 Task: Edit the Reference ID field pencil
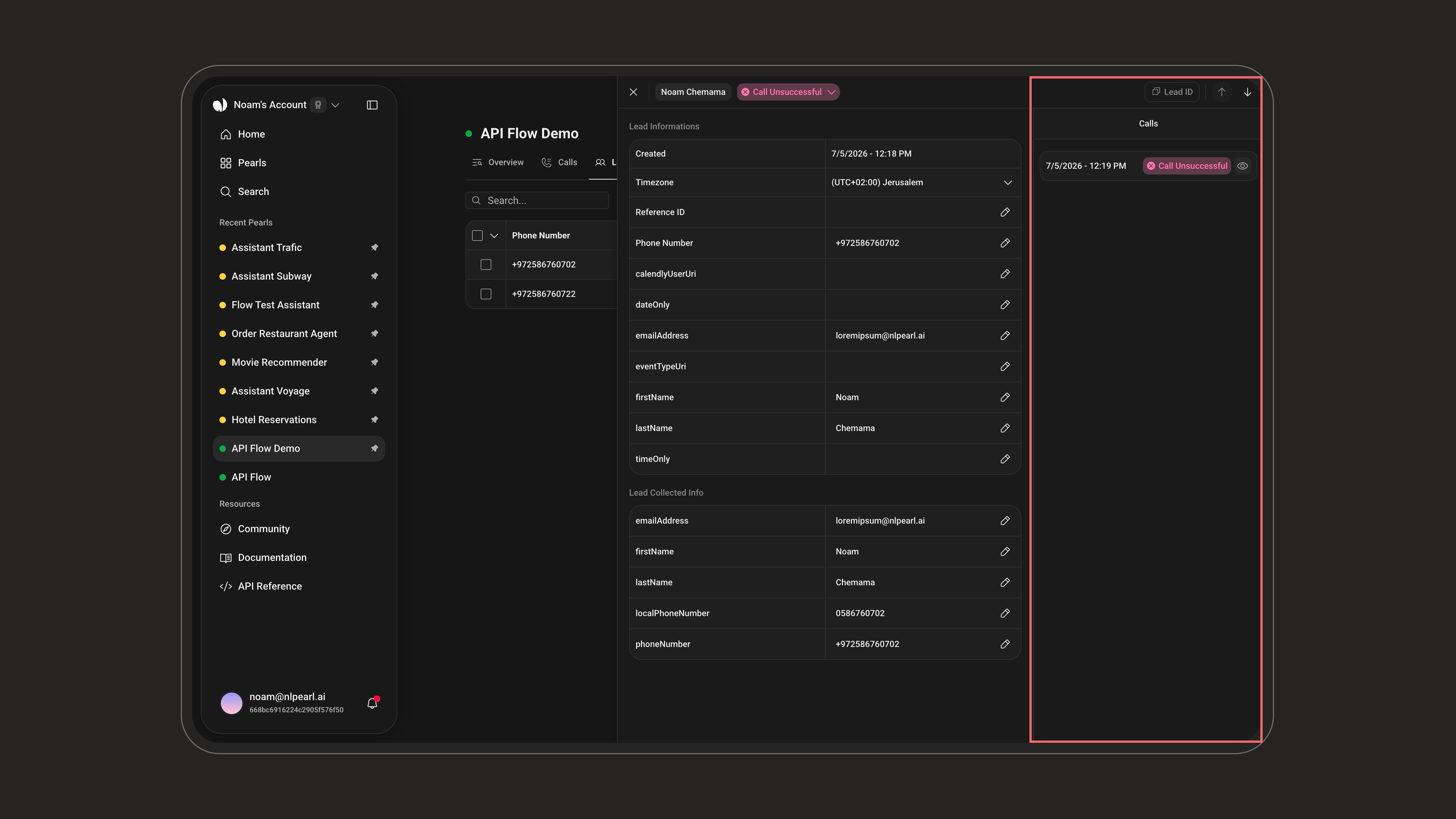pyautogui.click(x=1005, y=212)
